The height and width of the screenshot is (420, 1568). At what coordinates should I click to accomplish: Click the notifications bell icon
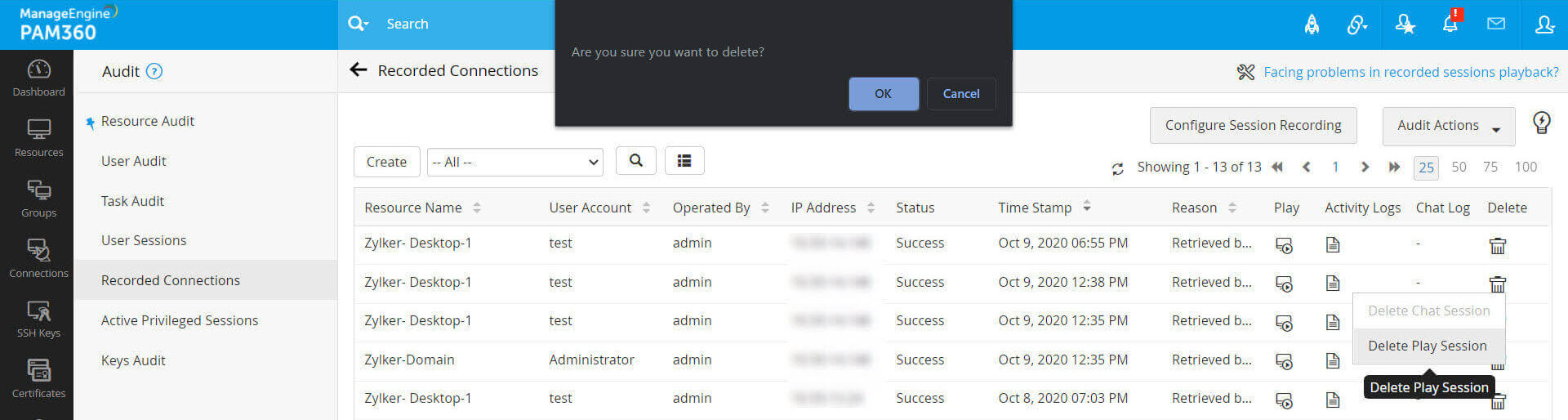[x=1450, y=24]
